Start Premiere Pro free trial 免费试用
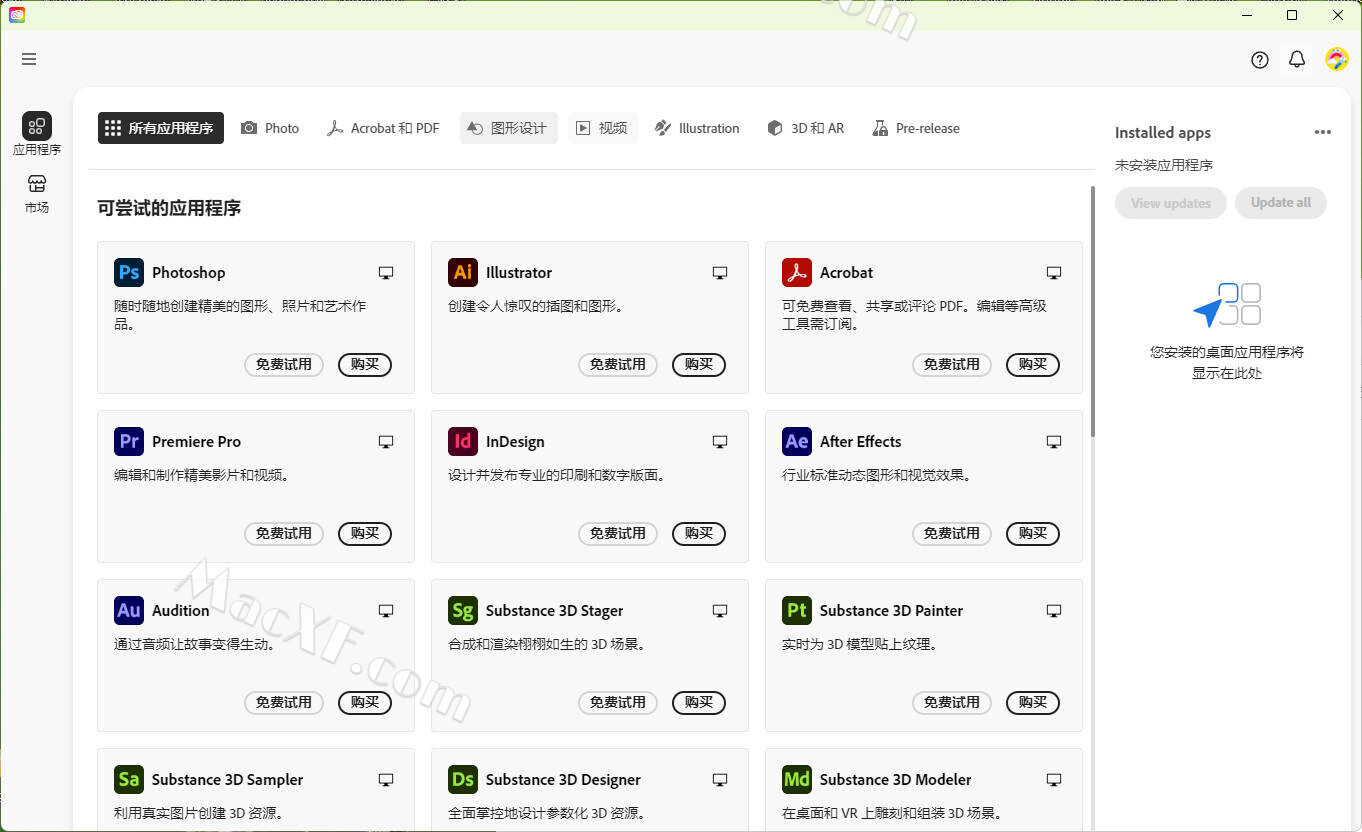This screenshot has width=1362, height=832. point(284,534)
